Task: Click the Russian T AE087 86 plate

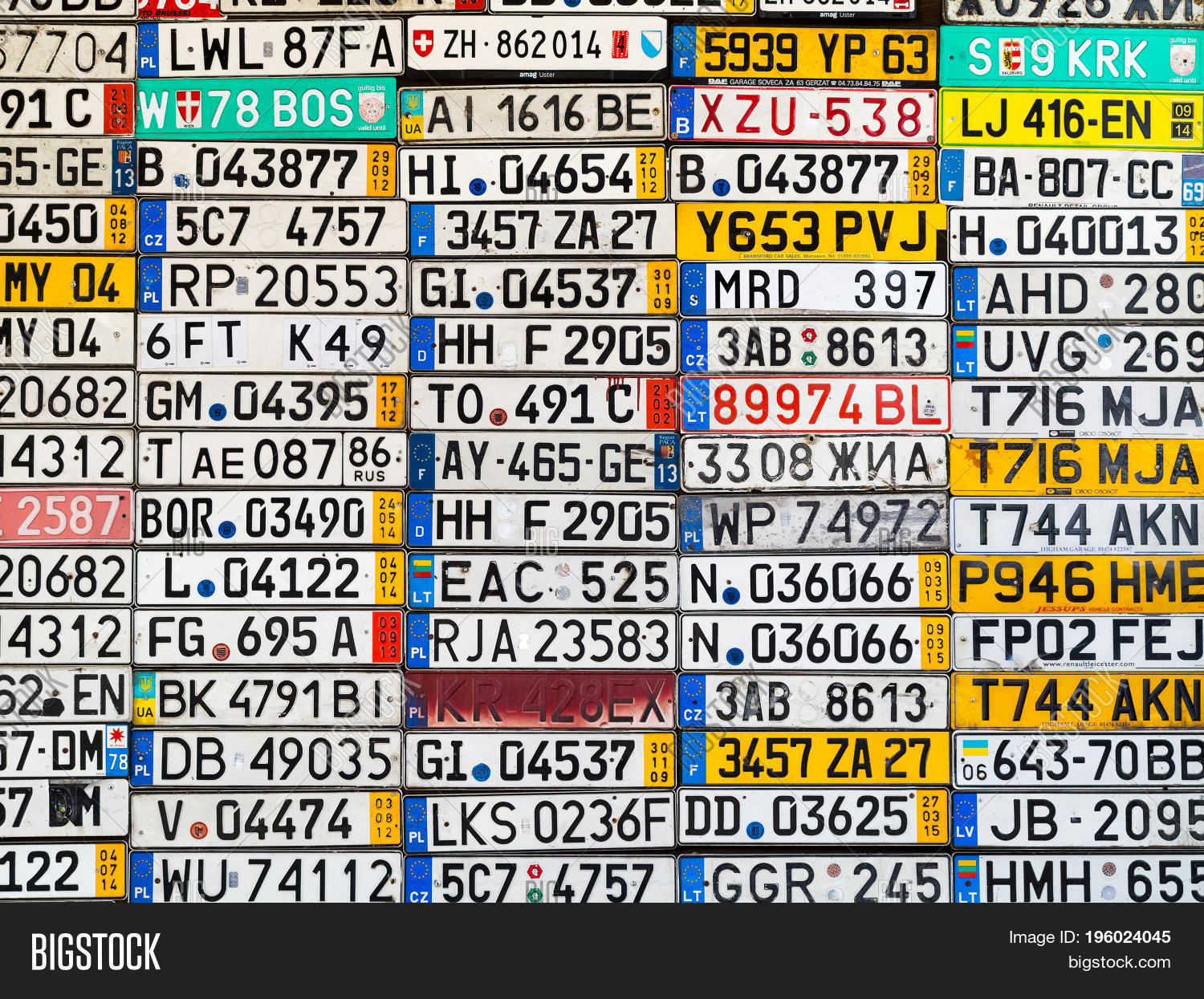Action: (271, 460)
